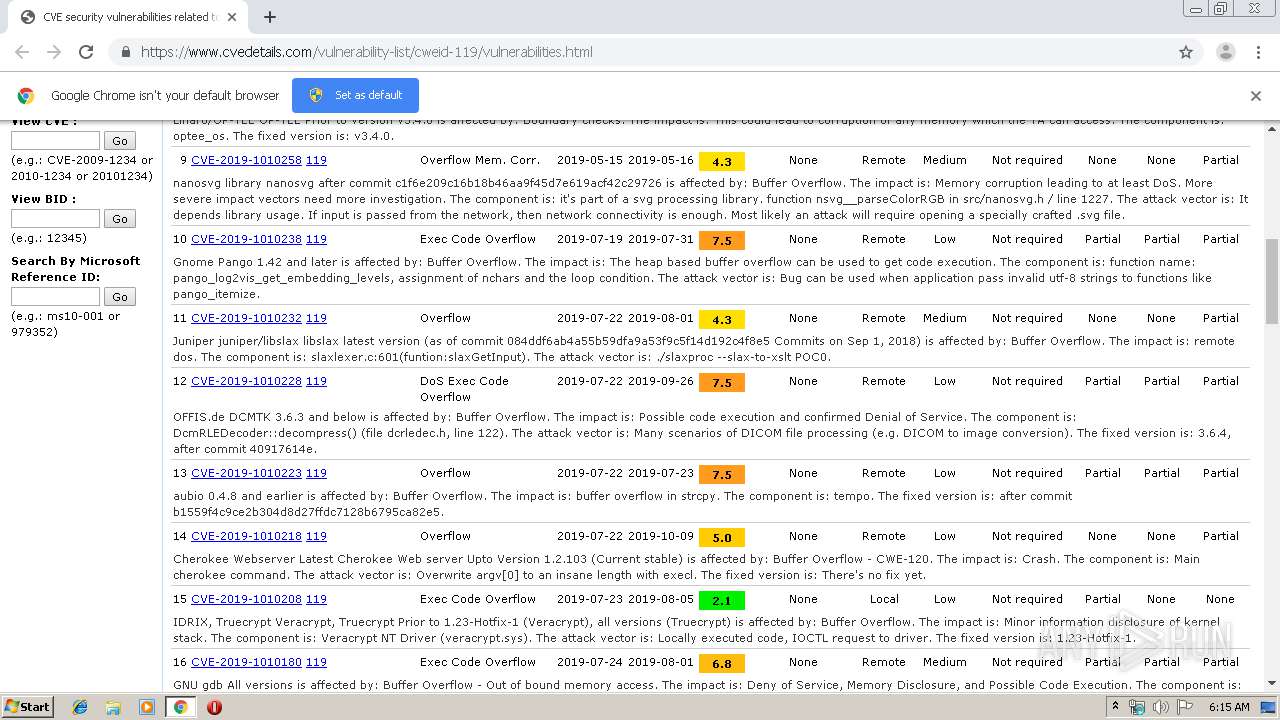This screenshot has width=1280, height=720.
Task: Open link CVE-2019-1010232
Action: tap(246, 318)
